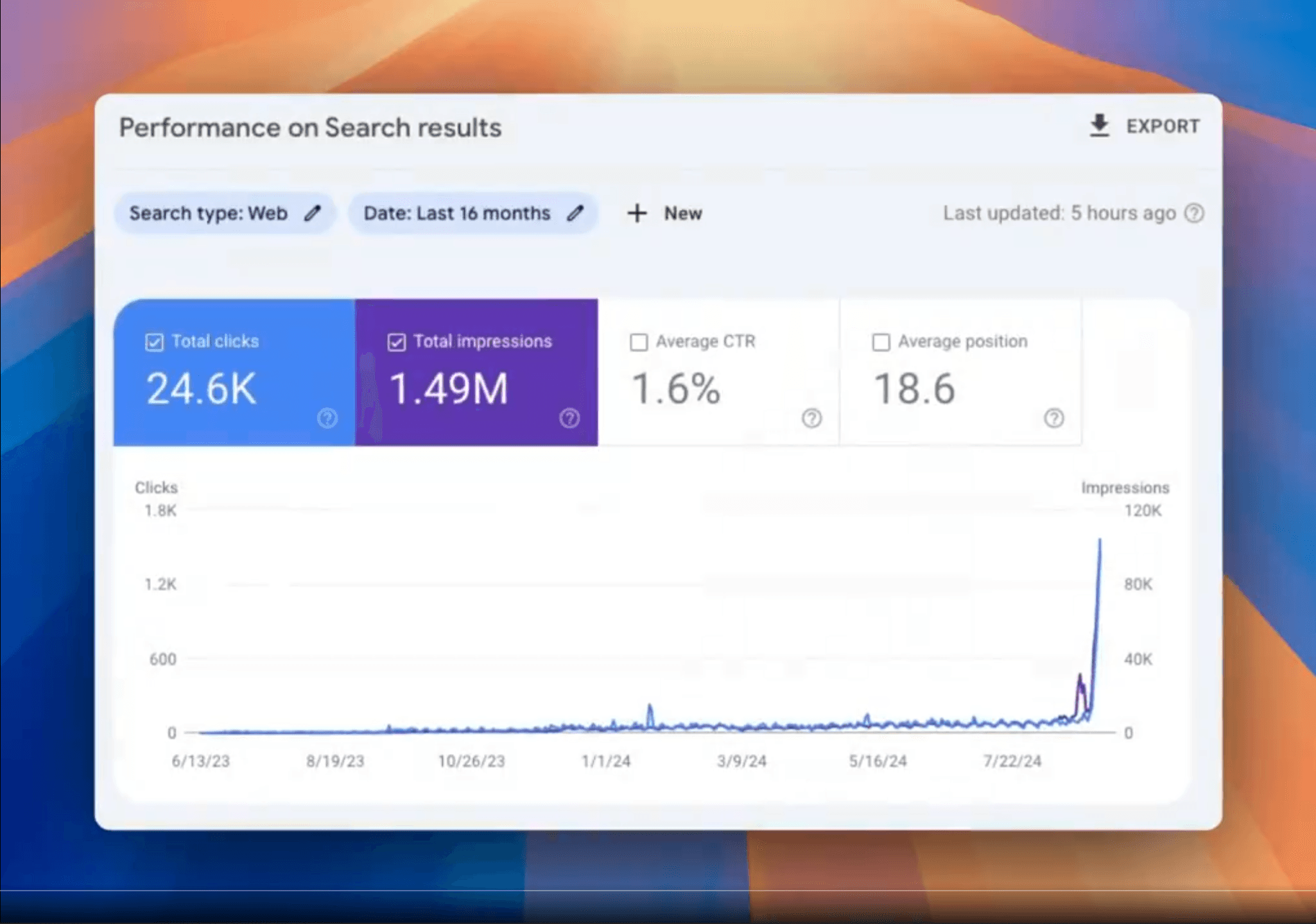Open the Search type: Web filter chip
Image resolution: width=1316 pixels, height=924 pixels.
point(225,213)
